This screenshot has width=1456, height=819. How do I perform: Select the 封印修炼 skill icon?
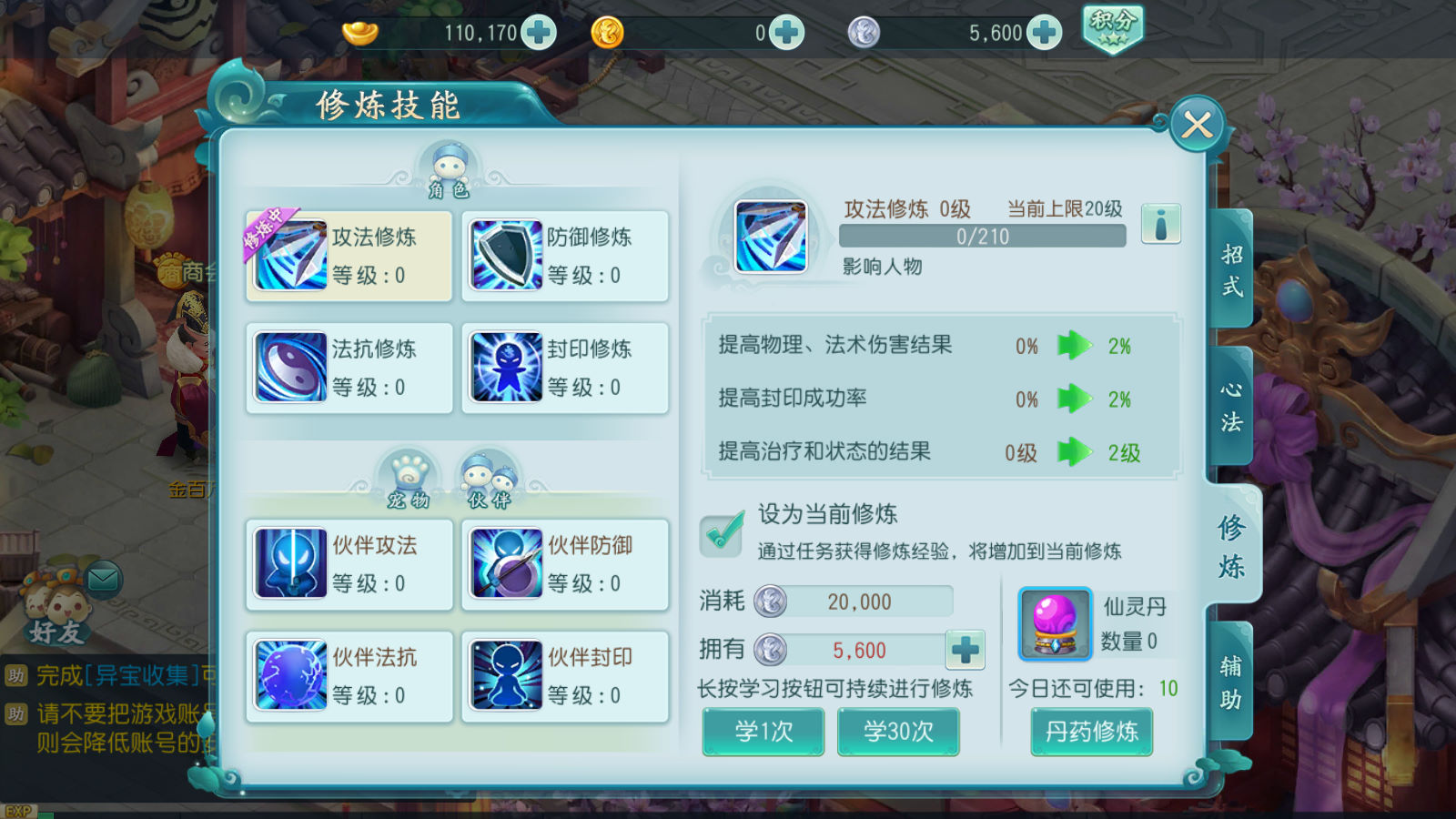coord(507,368)
